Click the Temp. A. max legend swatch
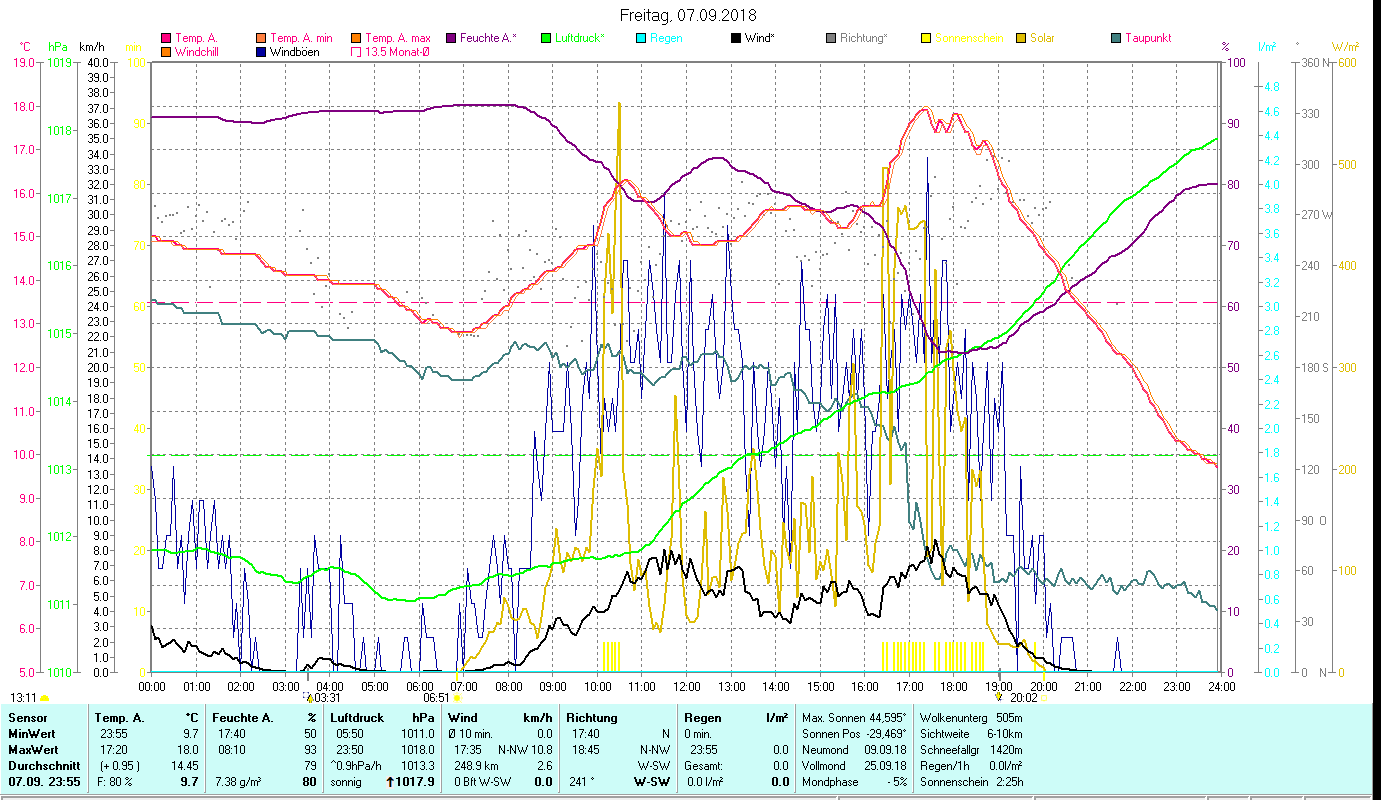The height and width of the screenshot is (800, 1381). [357, 38]
